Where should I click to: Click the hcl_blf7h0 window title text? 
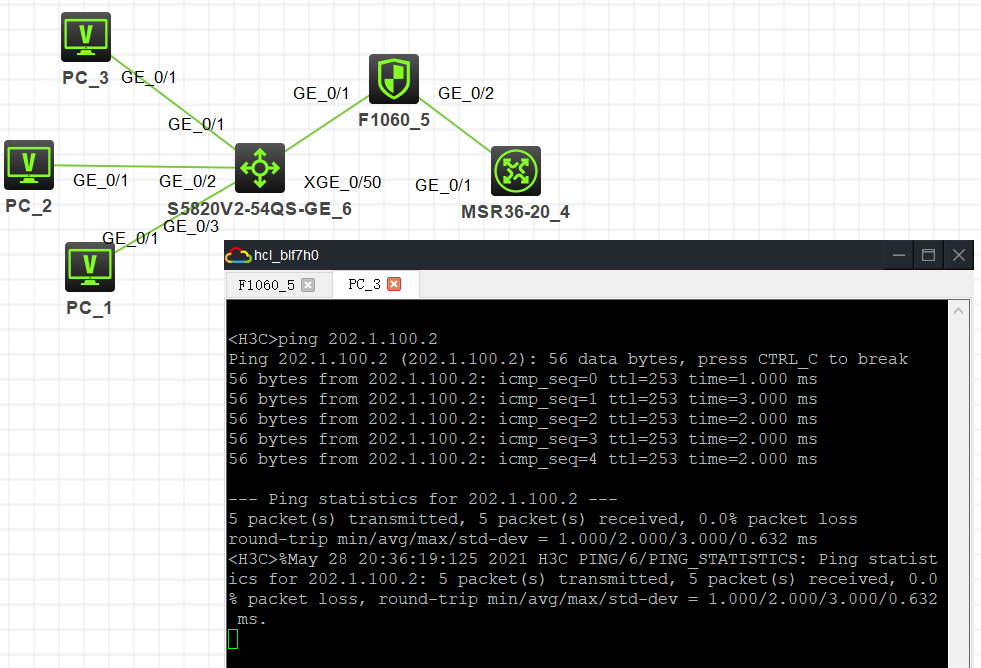[x=287, y=255]
